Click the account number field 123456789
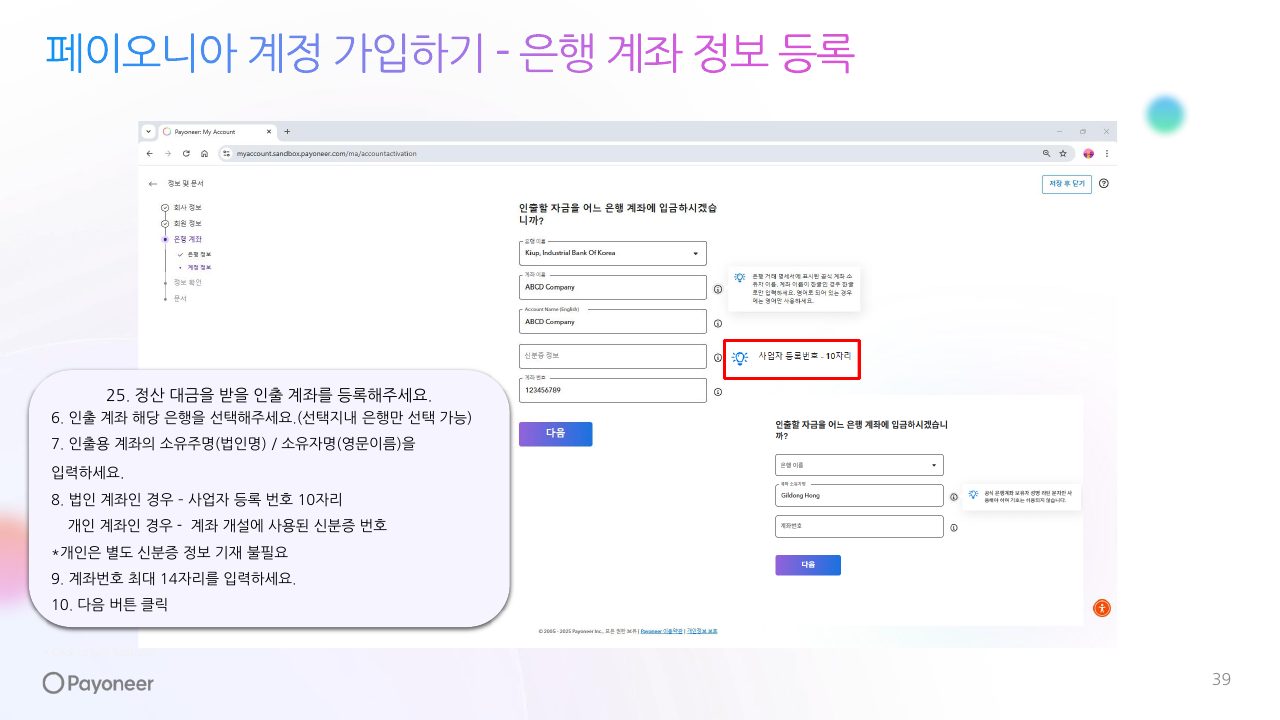 (612, 390)
